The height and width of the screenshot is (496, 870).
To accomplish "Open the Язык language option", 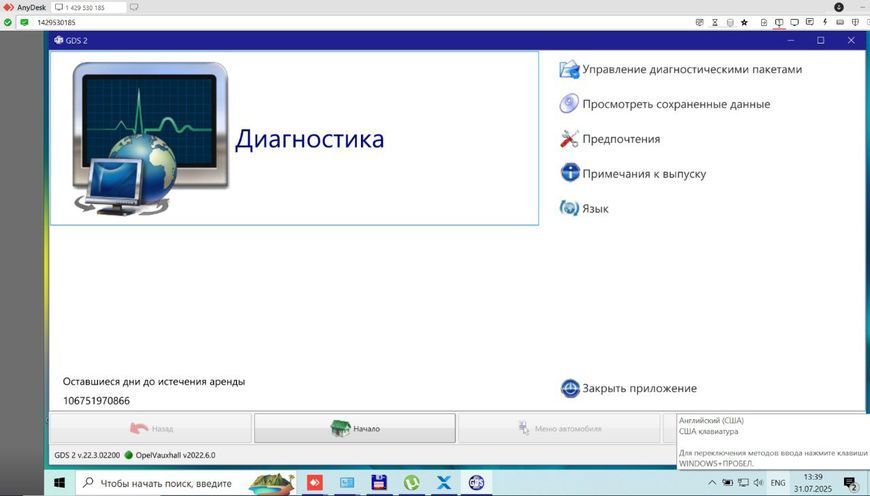I will [595, 209].
